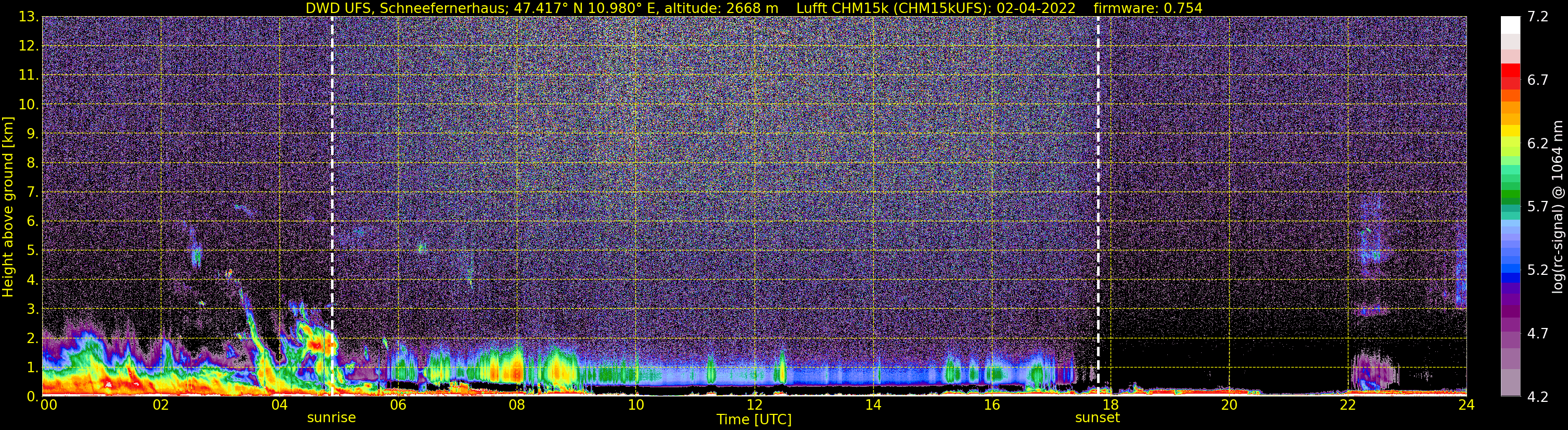Click the '06' time axis tick label
Viewport: 1568px width, 430px height.
(398, 405)
